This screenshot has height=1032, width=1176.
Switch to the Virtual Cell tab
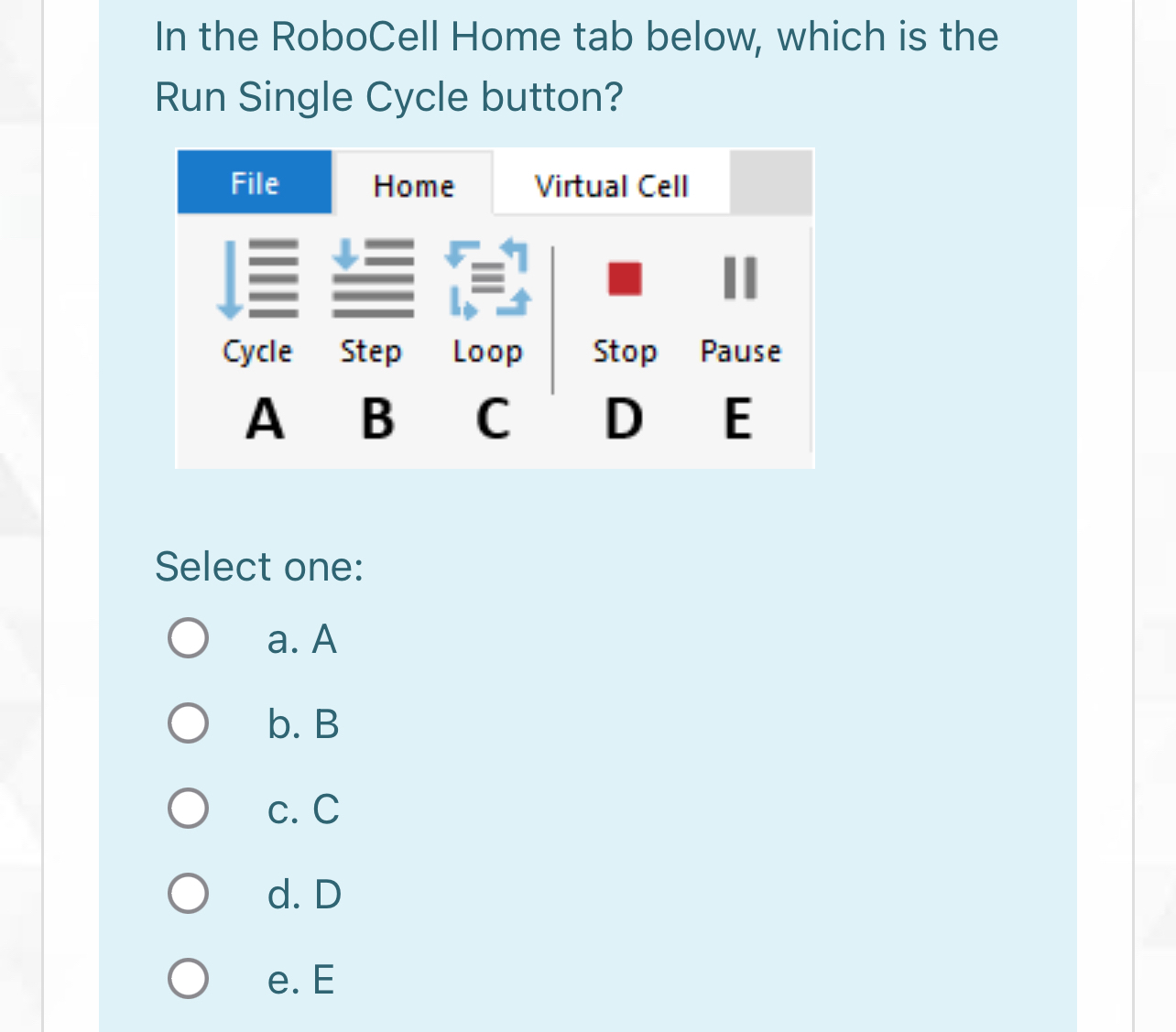pos(610,185)
